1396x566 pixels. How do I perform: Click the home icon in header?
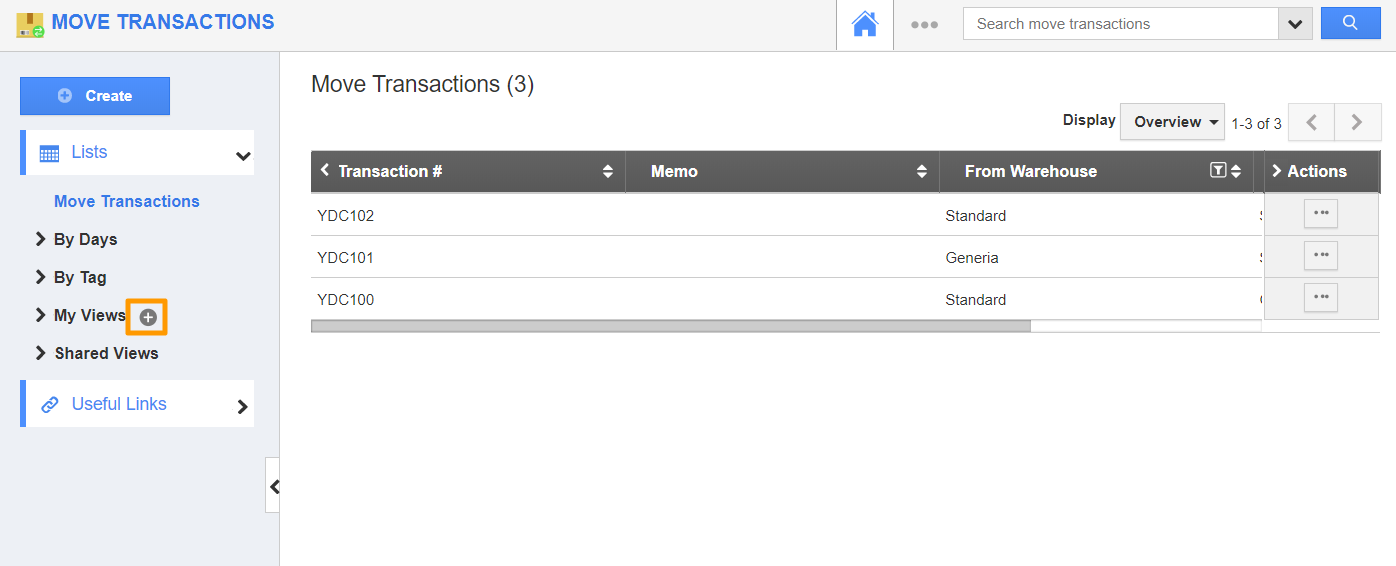864,25
